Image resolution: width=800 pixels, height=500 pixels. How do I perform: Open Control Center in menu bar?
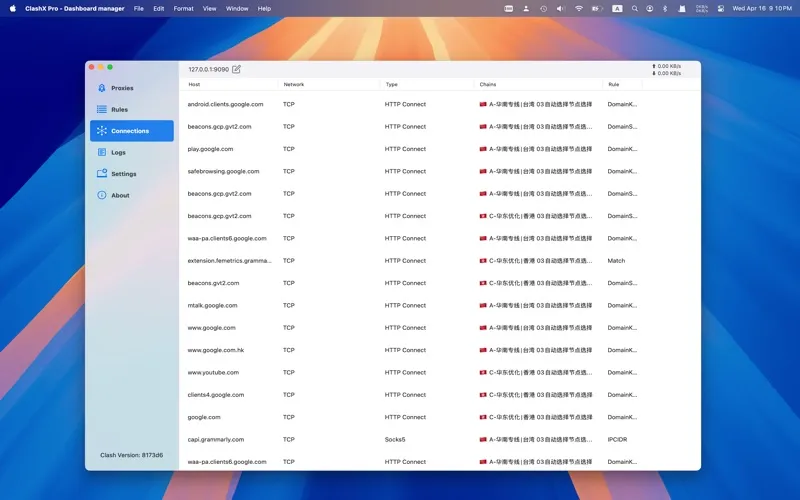pyautogui.click(x=720, y=8)
